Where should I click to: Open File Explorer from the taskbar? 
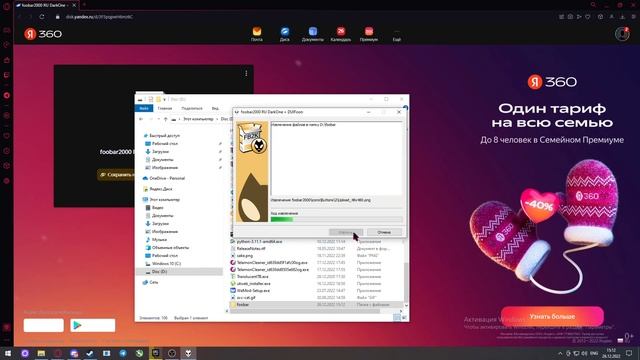pyautogui.click(x=41, y=353)
